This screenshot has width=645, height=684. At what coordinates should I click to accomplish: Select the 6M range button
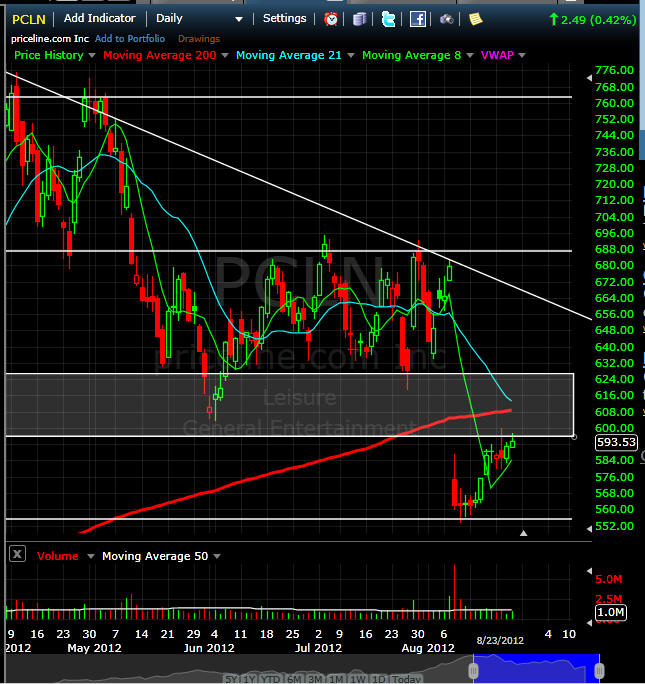click(x=294, y=679)
